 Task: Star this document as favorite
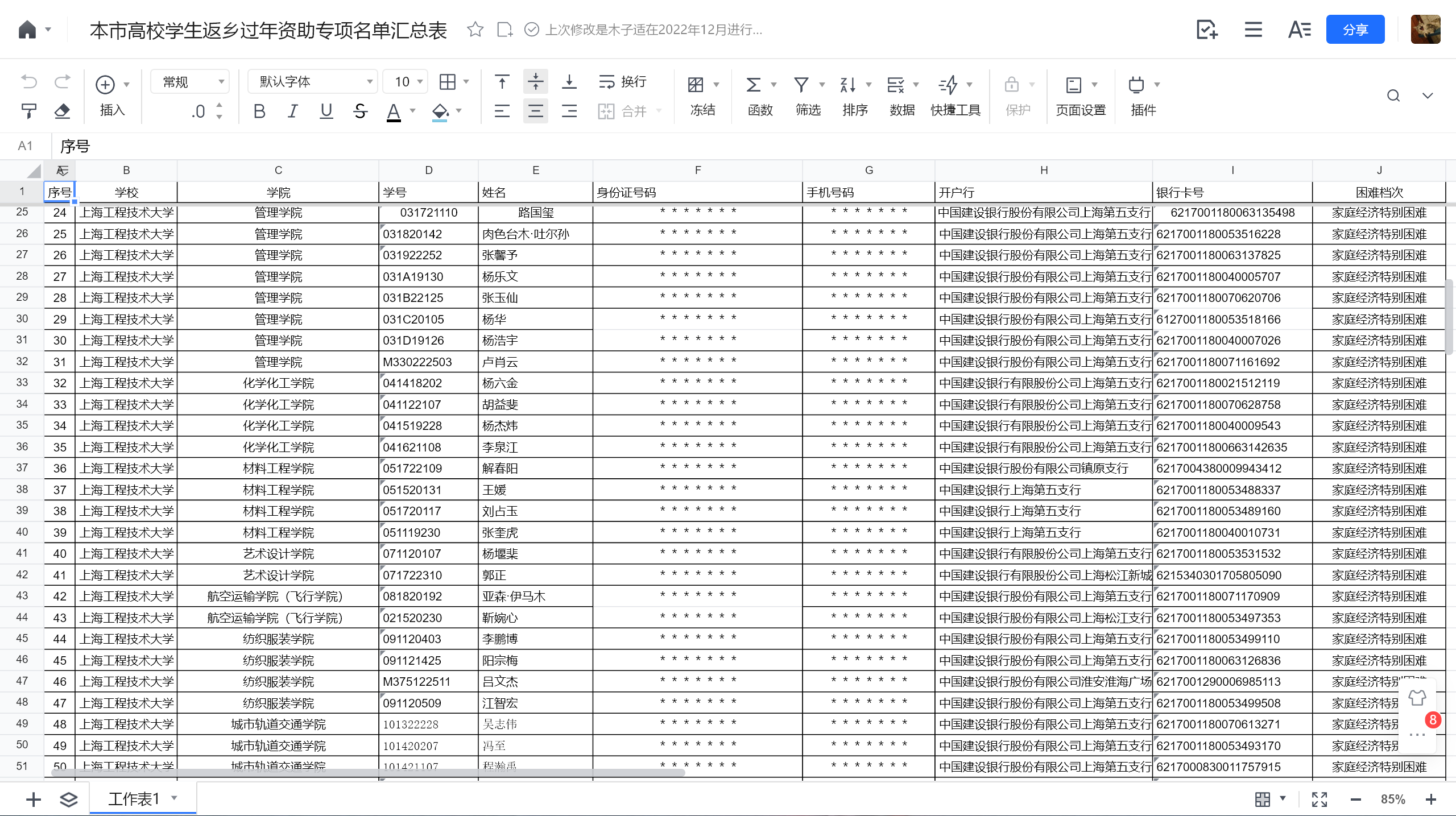(x=475, y=29)
